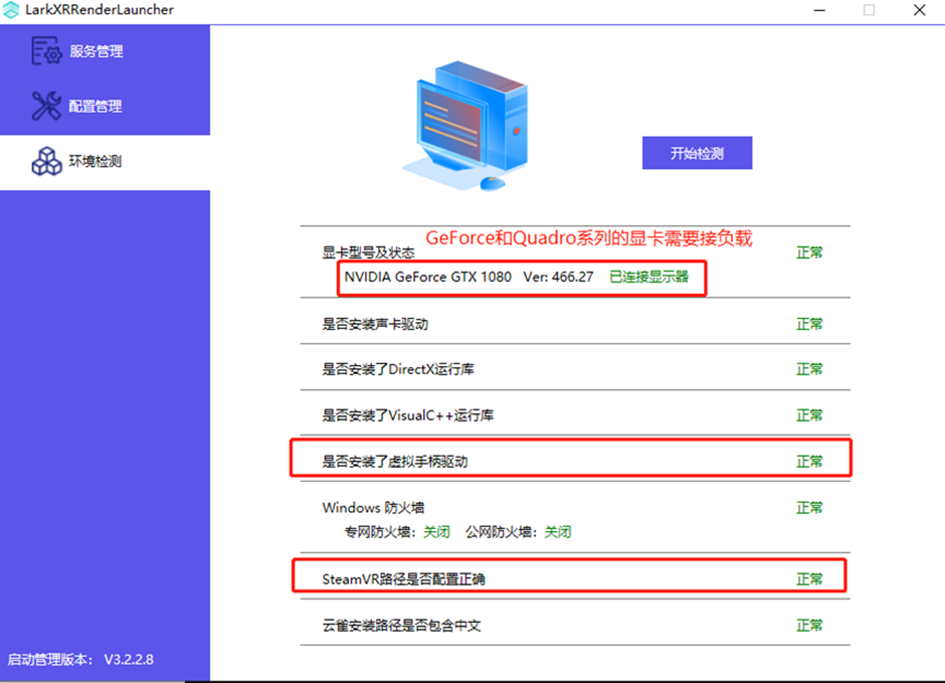Select the 环境检测 menu item

105,162
